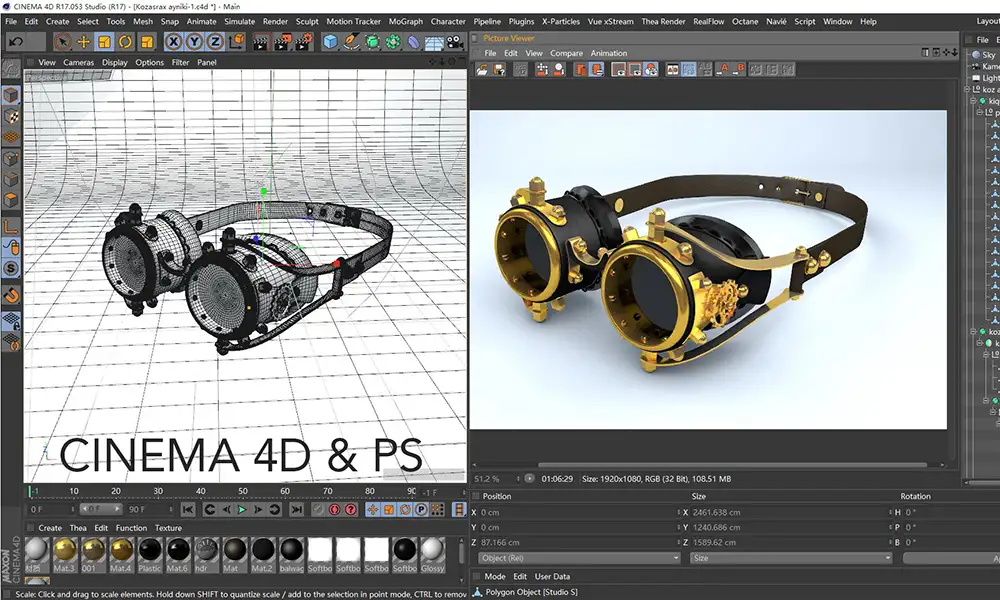Click the Position Z 87.166 cm field
Screen dimensions: 1000x600
pyautogui.click(x=577, y=543)
